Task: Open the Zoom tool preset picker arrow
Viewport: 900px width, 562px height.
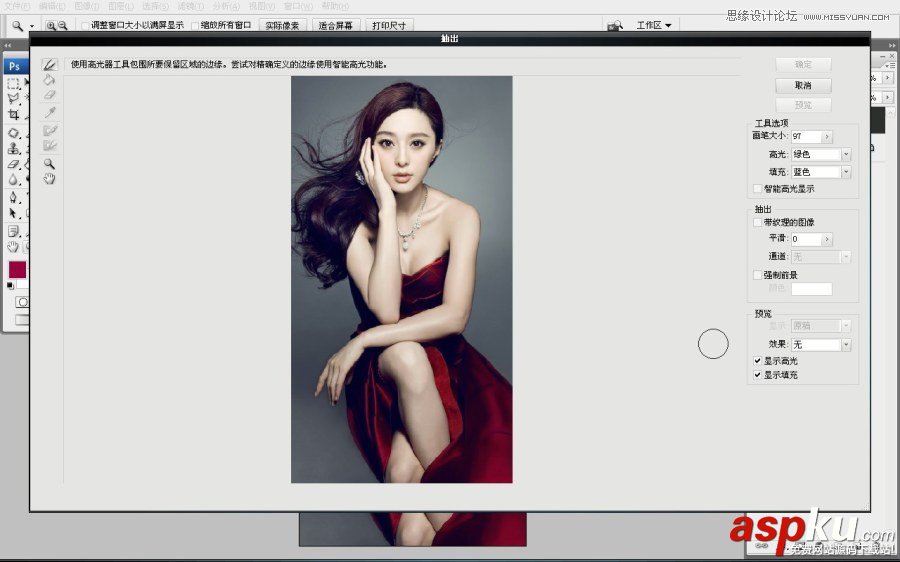Action: pyautogui.click(x=32, y=26)
